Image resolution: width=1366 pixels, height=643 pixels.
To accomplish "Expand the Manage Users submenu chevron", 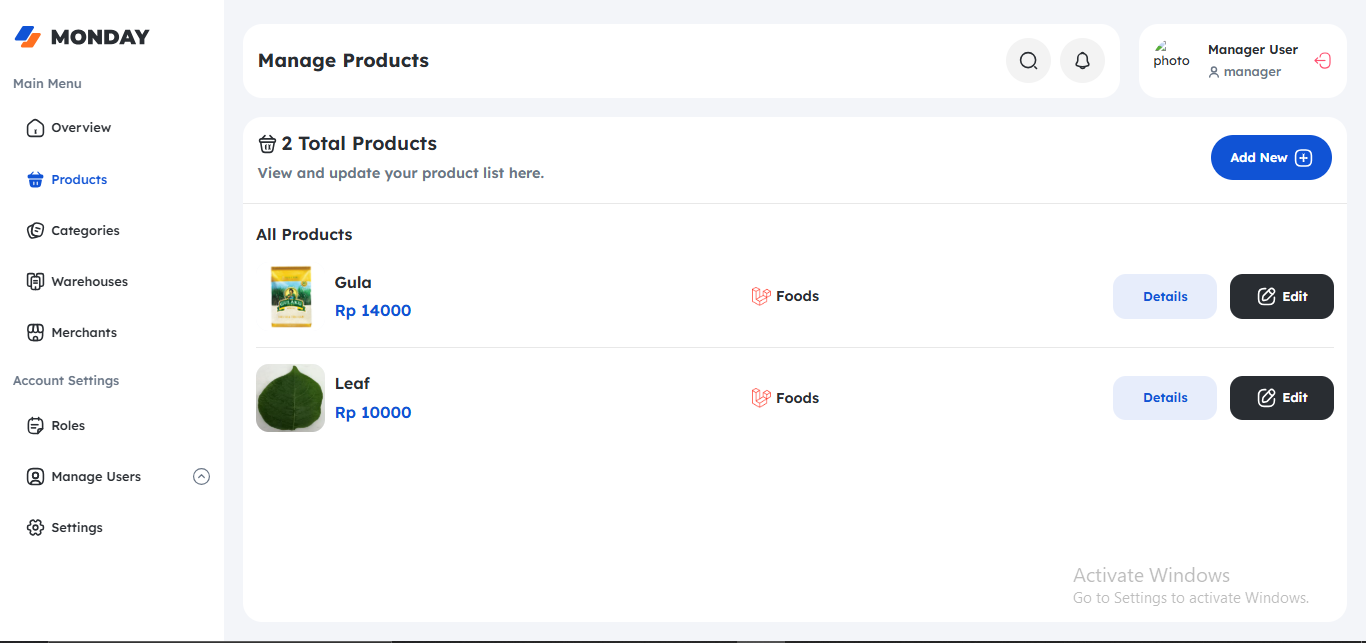I will 201,477.
